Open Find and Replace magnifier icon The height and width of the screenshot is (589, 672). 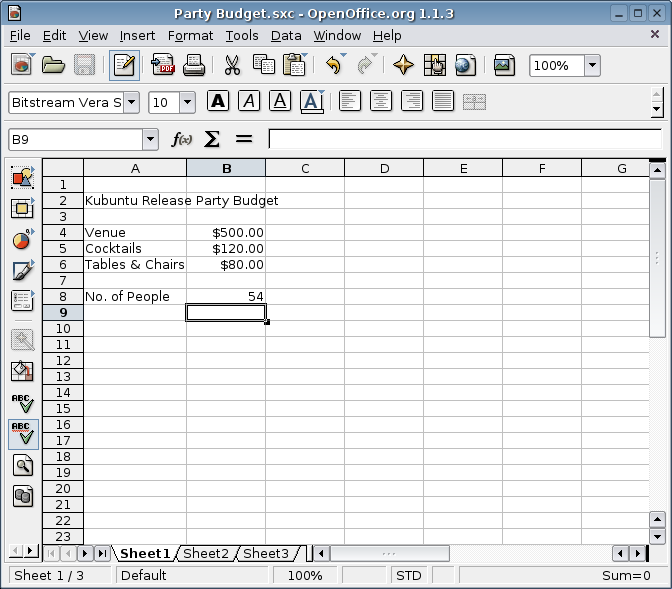22,466
